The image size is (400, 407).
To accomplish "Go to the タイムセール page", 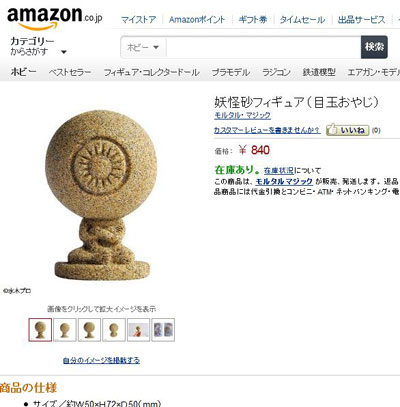I will coord(302,20).
